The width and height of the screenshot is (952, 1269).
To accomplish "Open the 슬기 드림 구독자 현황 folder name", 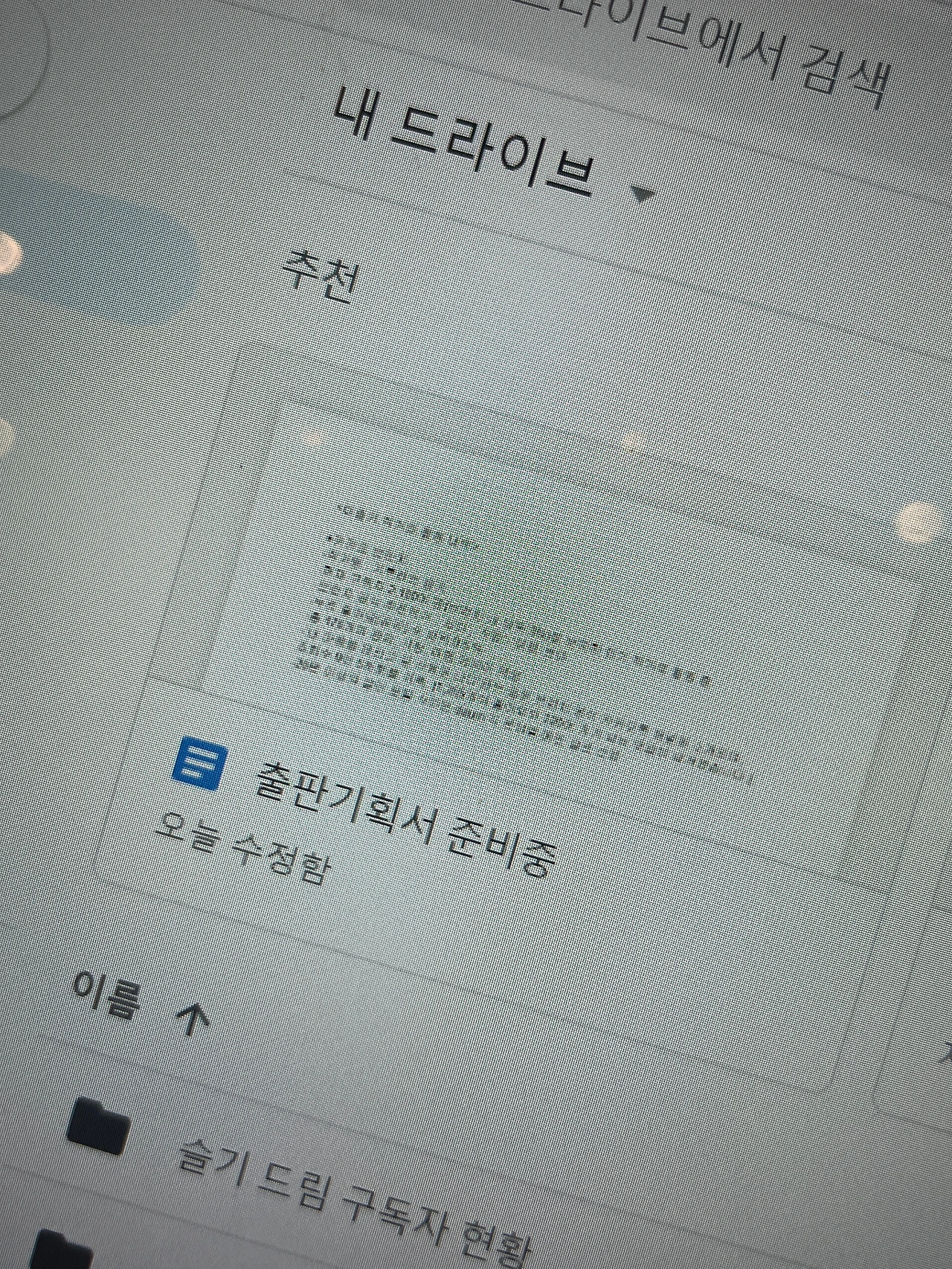I will [355, 1202].
